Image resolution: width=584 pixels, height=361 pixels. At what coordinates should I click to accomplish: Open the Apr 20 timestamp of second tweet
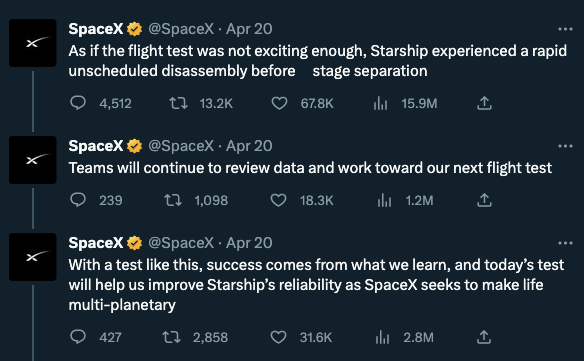coord(249,146)
